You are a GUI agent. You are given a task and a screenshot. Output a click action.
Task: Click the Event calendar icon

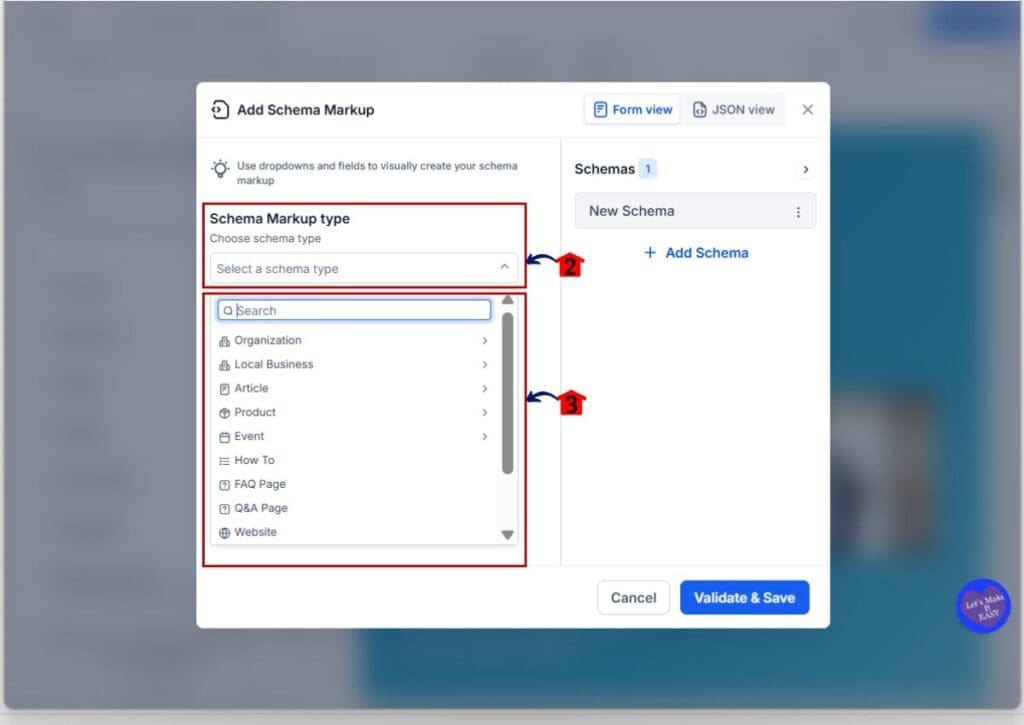coord(224,437)
